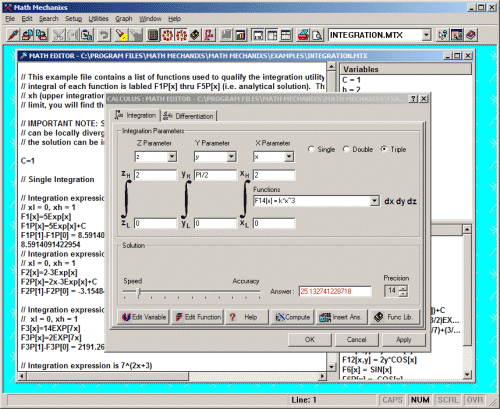The image size is (500, 409).
Task: Click the Edit Variable button
Action: (144, 317)
